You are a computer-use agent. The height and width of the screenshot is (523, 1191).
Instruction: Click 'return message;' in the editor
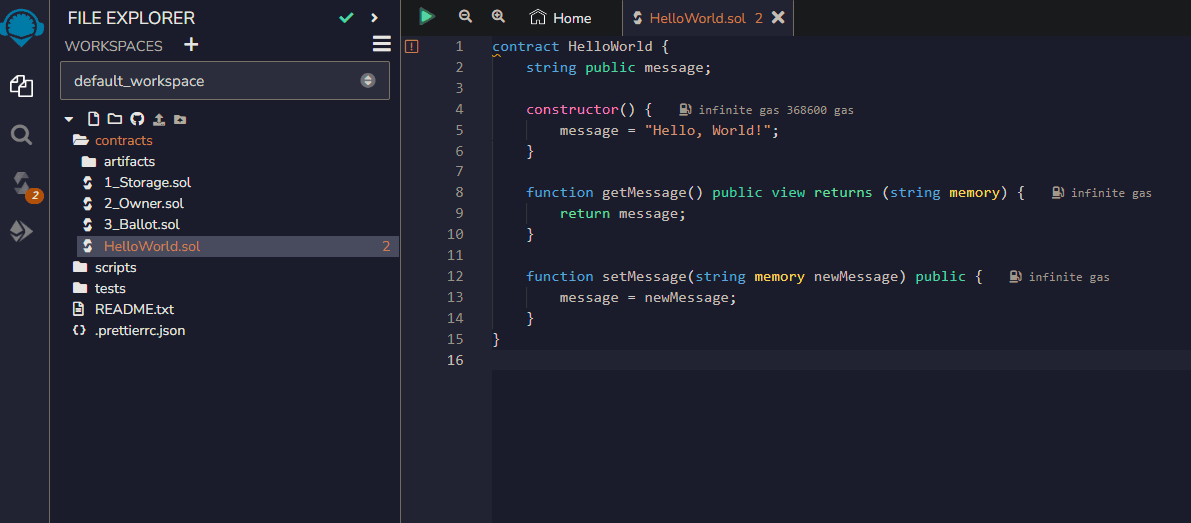point(623,214)
